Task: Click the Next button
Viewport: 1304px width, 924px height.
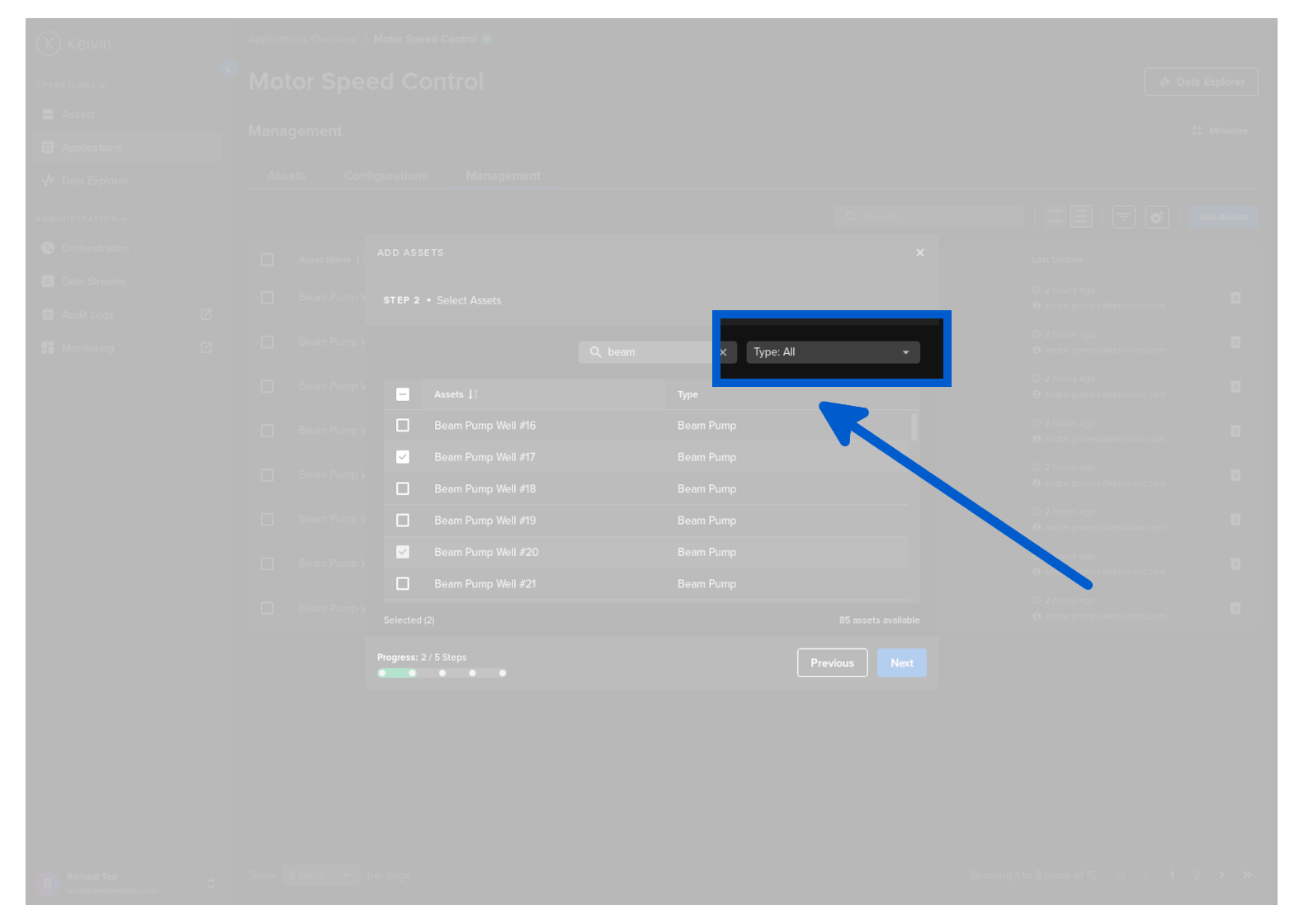Action: click(x=901, y=663)
